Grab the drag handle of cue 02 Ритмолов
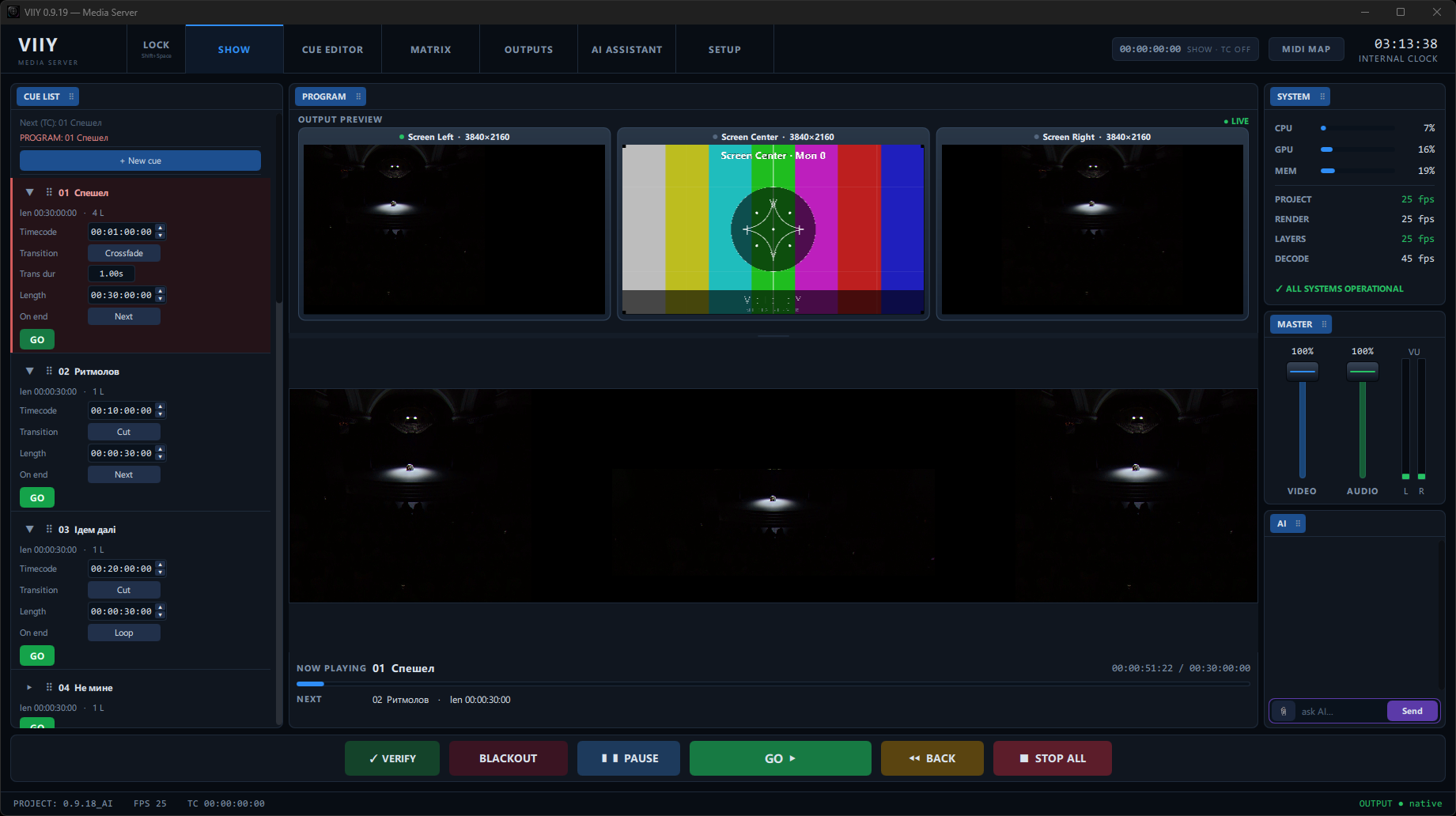The width and height of the screenshot is (1456, 816). (49, 371)
